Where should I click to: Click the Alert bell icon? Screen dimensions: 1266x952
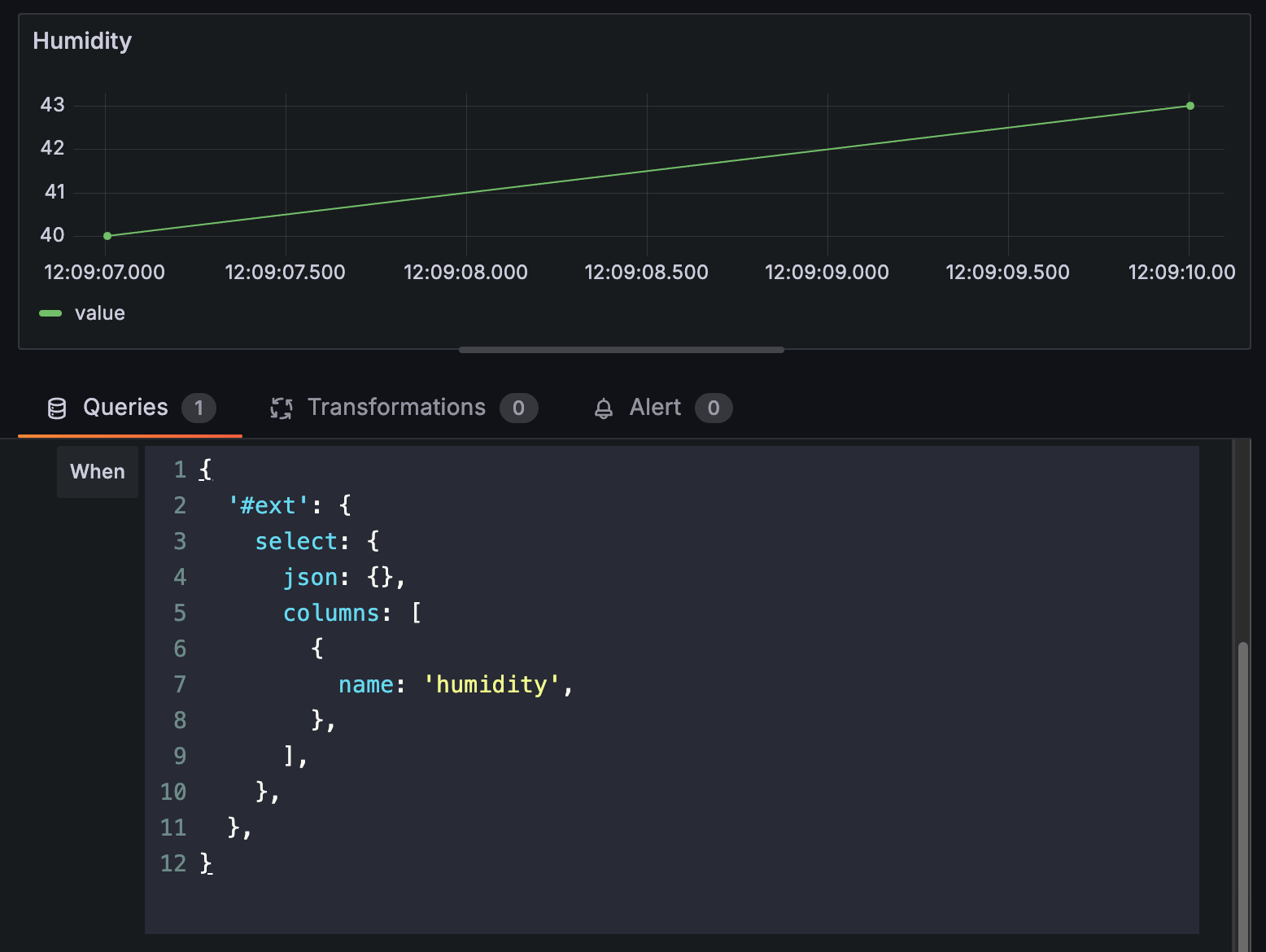(x=604, y=408)
